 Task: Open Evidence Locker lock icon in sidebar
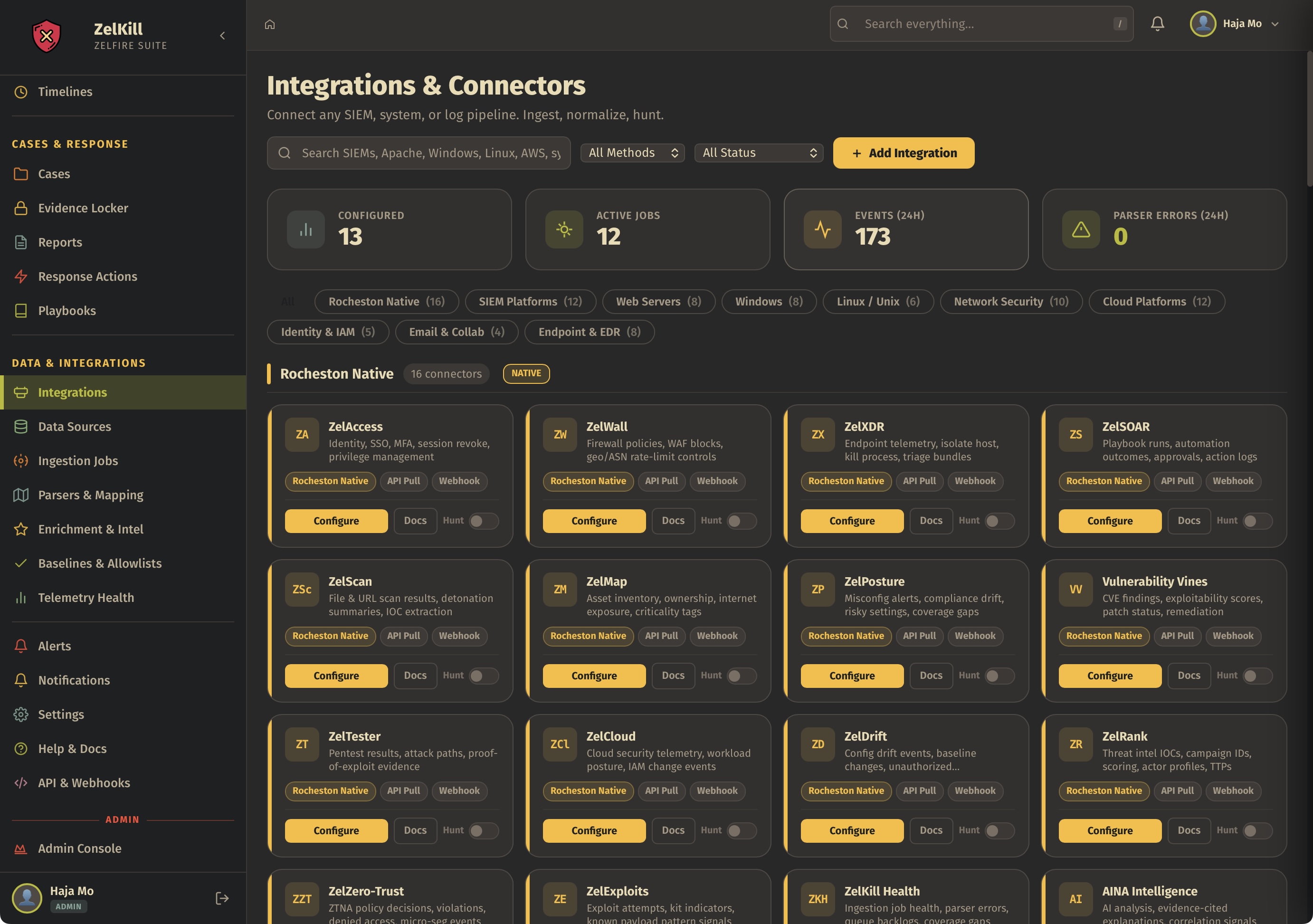coord(20,208)
